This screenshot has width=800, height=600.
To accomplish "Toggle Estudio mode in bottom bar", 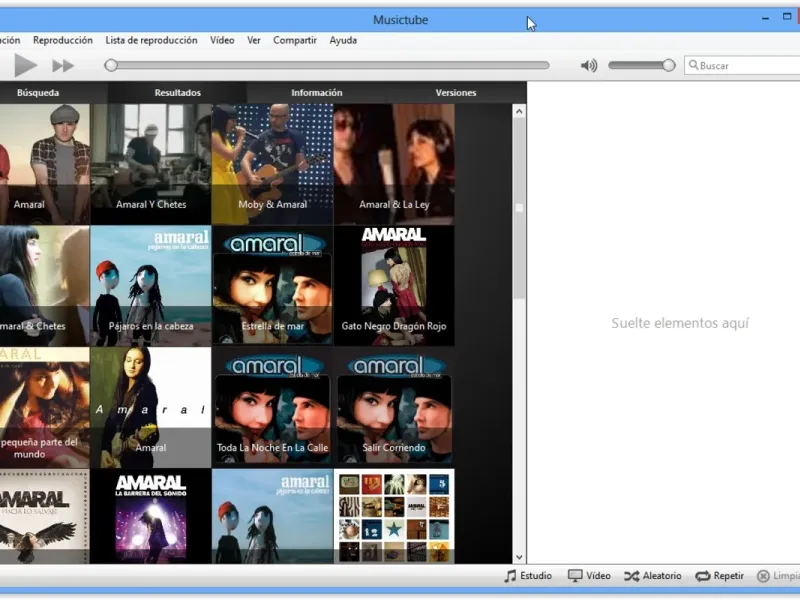I will tap(528, 576).
